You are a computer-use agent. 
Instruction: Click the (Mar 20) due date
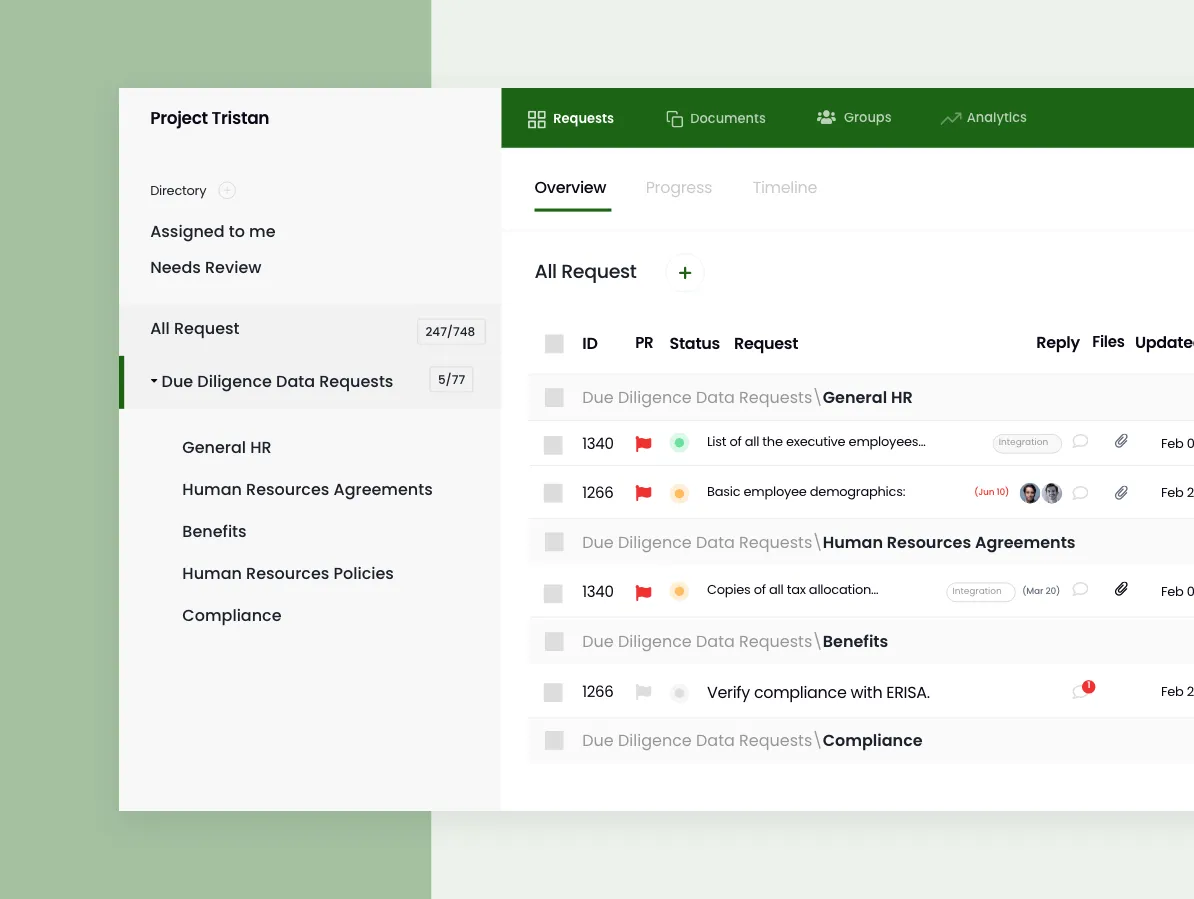pos(1041,591)
